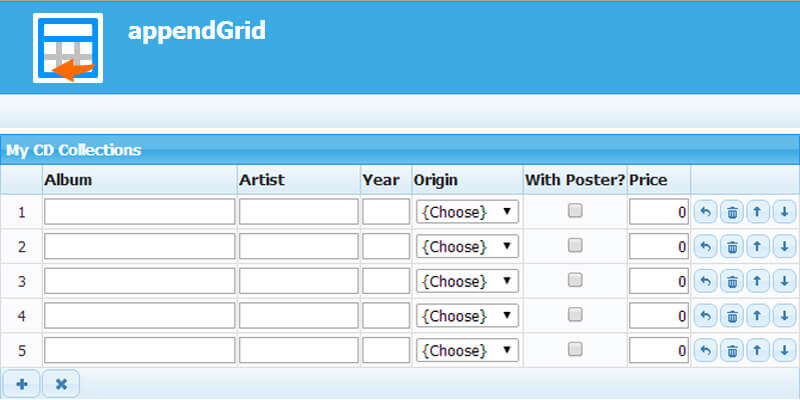
Task: Click the Album input field in row 1
Action: (140, 212)
